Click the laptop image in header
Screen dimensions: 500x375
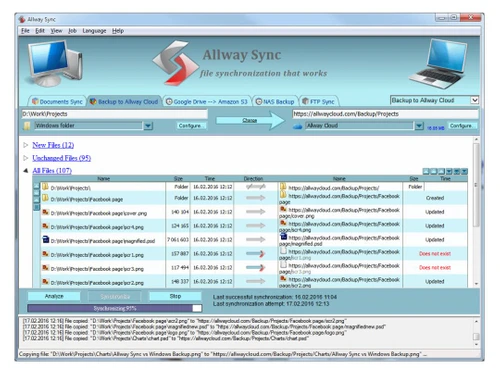pos(437,64)
